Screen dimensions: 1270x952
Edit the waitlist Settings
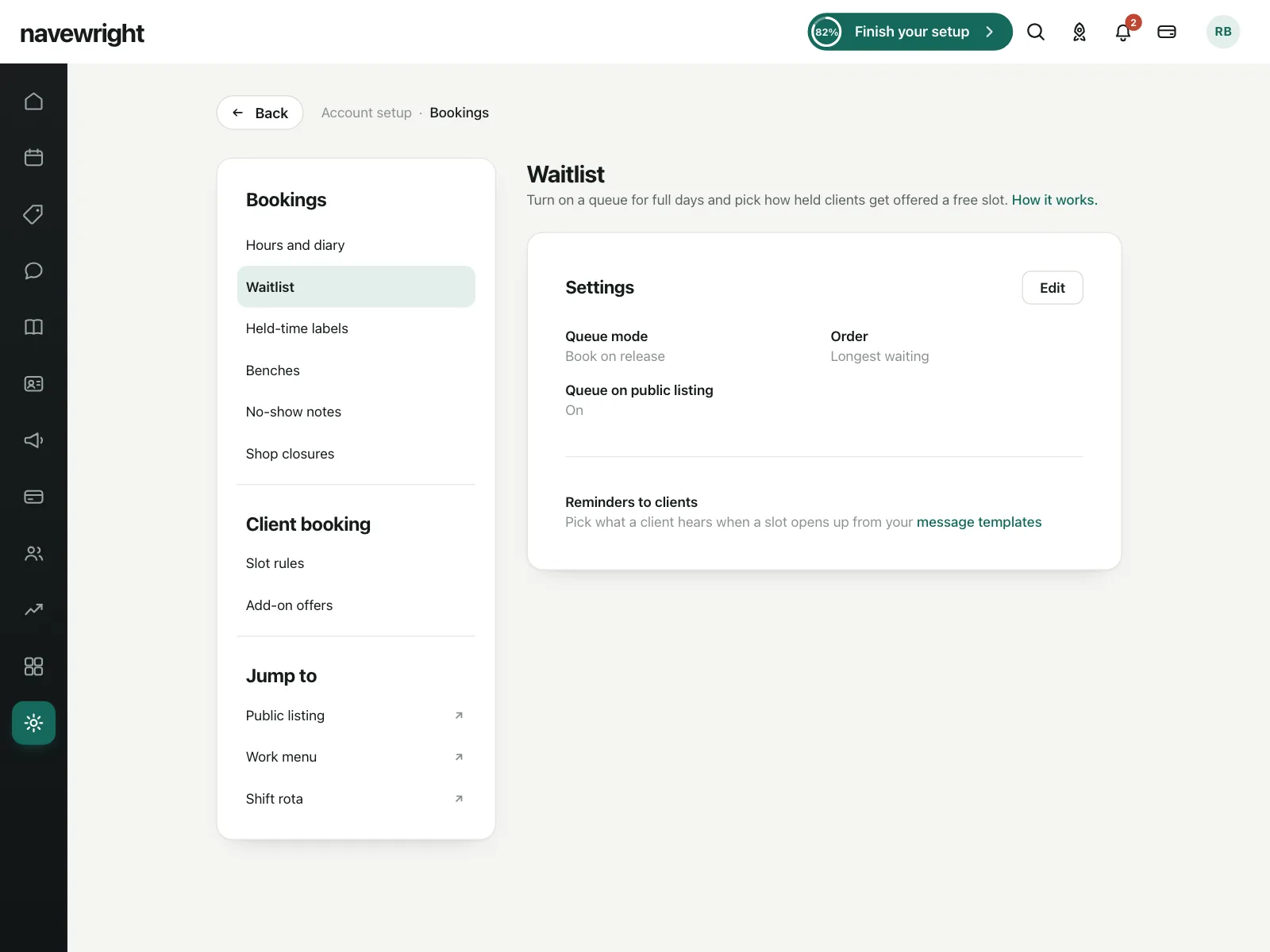pos(1053,288)
